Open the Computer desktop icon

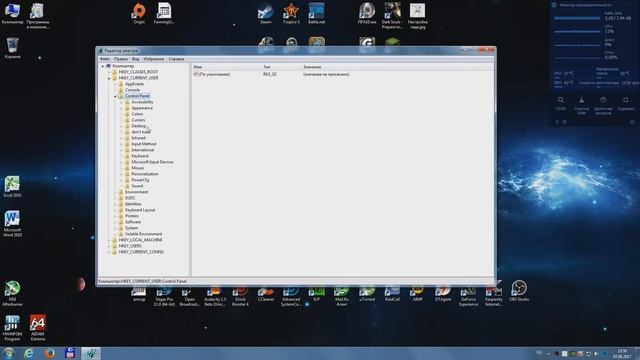click(x=12, y=13)
